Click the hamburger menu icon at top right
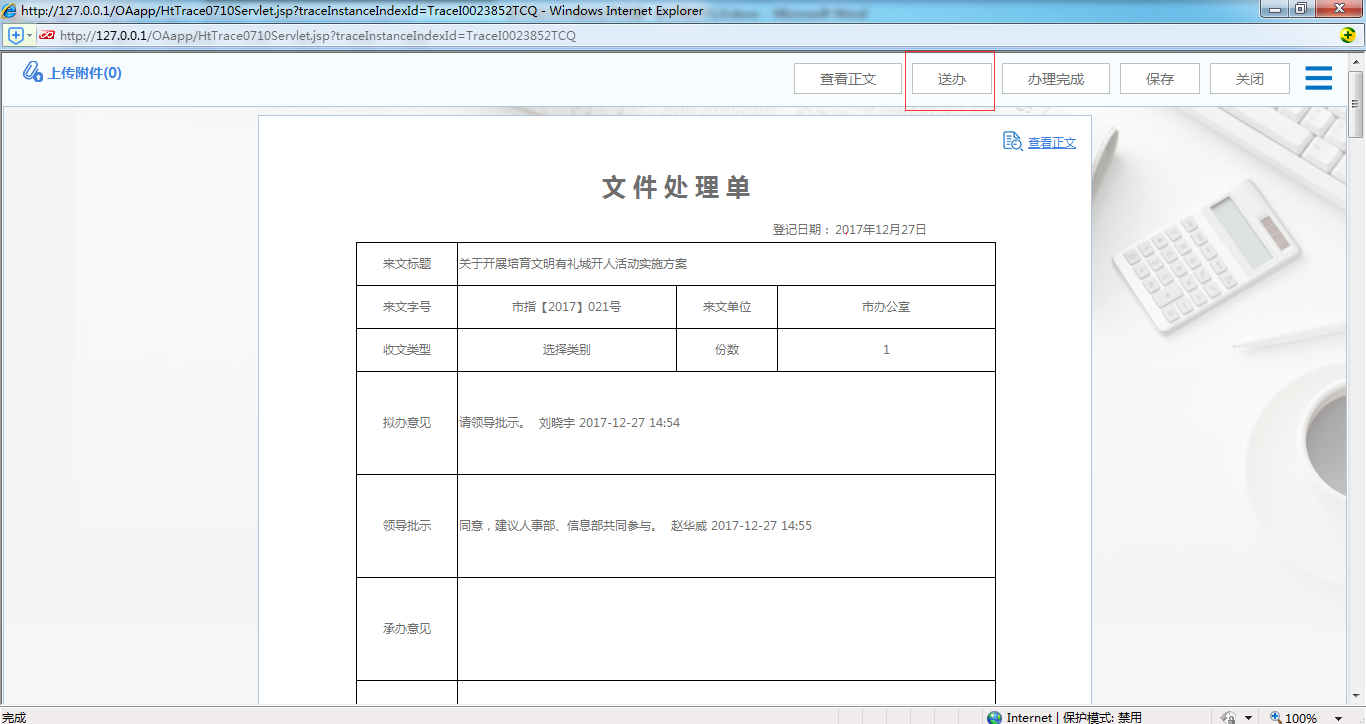Image resolution: width=1366 pixels, height=724 pixels. (x=1318, y=78)
